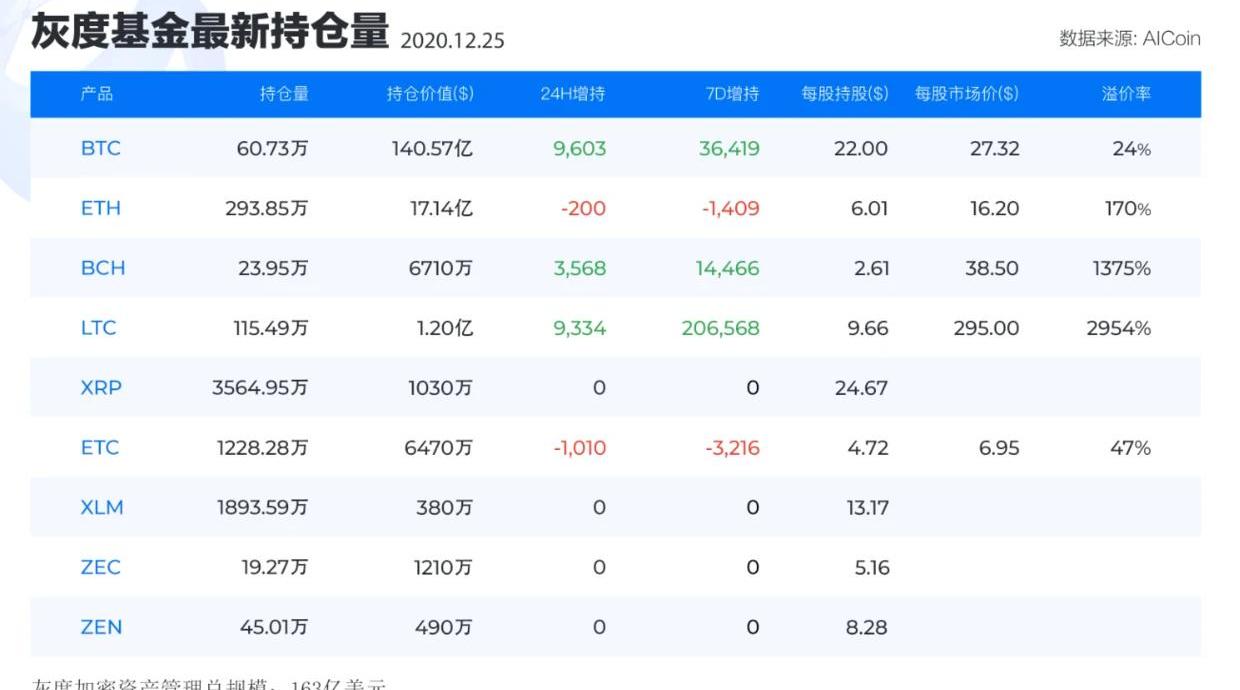Image resolution: width=1240 pixels, height=690 pixels.
Task: Click the 每股市场价($) column header
Action: click(x=966, y=94)
